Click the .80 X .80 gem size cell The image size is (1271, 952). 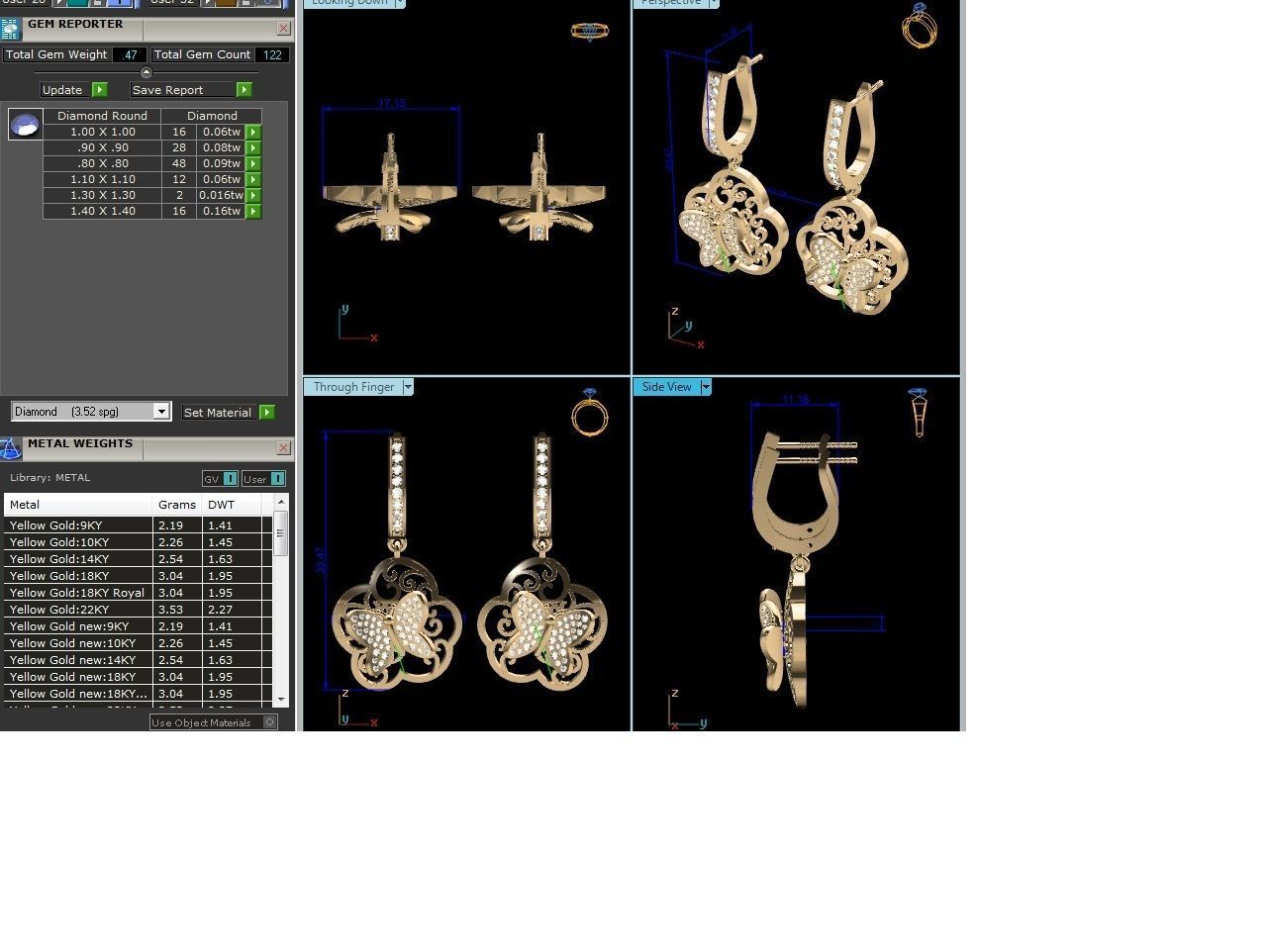(103, 163)
